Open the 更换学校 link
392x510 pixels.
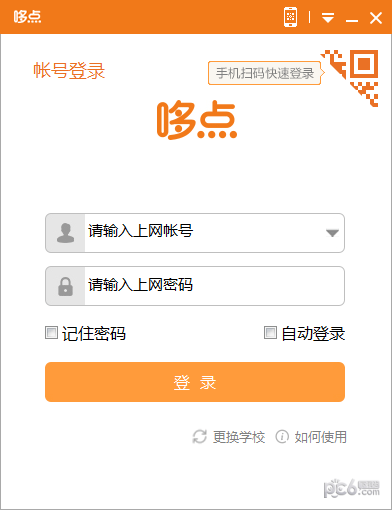(x=239, y=437)
